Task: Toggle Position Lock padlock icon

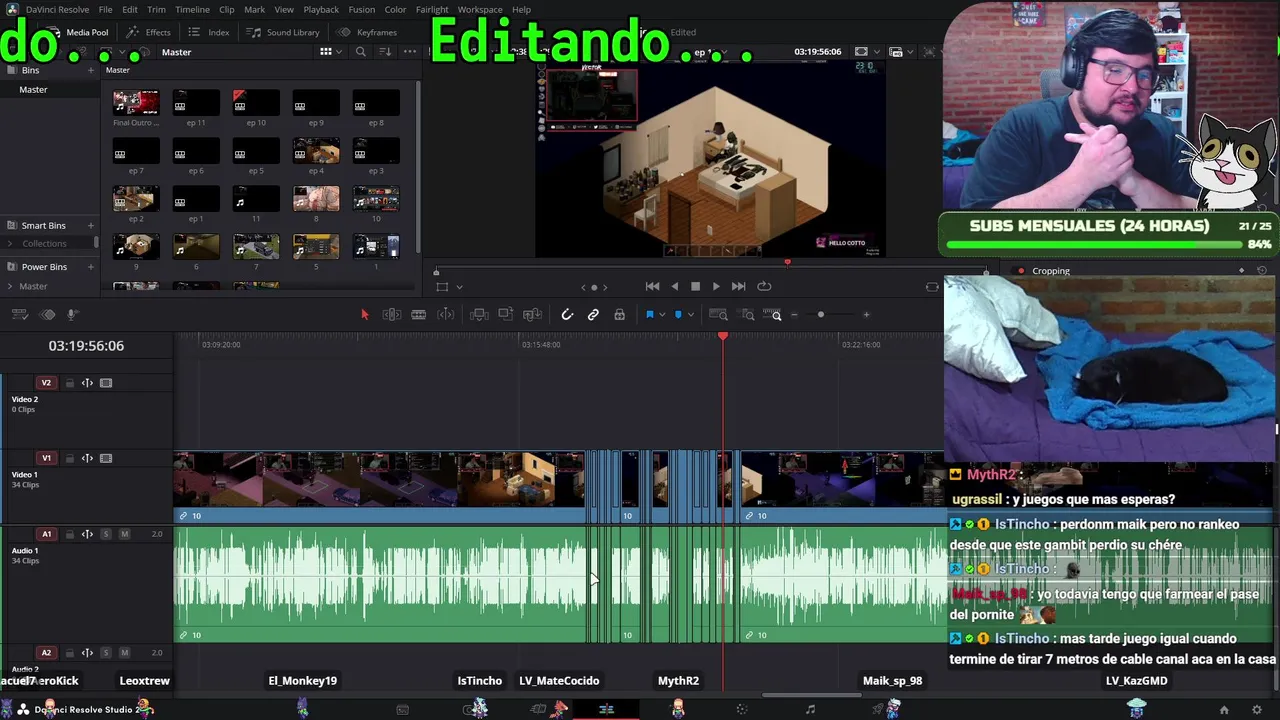Action: pos(619,315)
